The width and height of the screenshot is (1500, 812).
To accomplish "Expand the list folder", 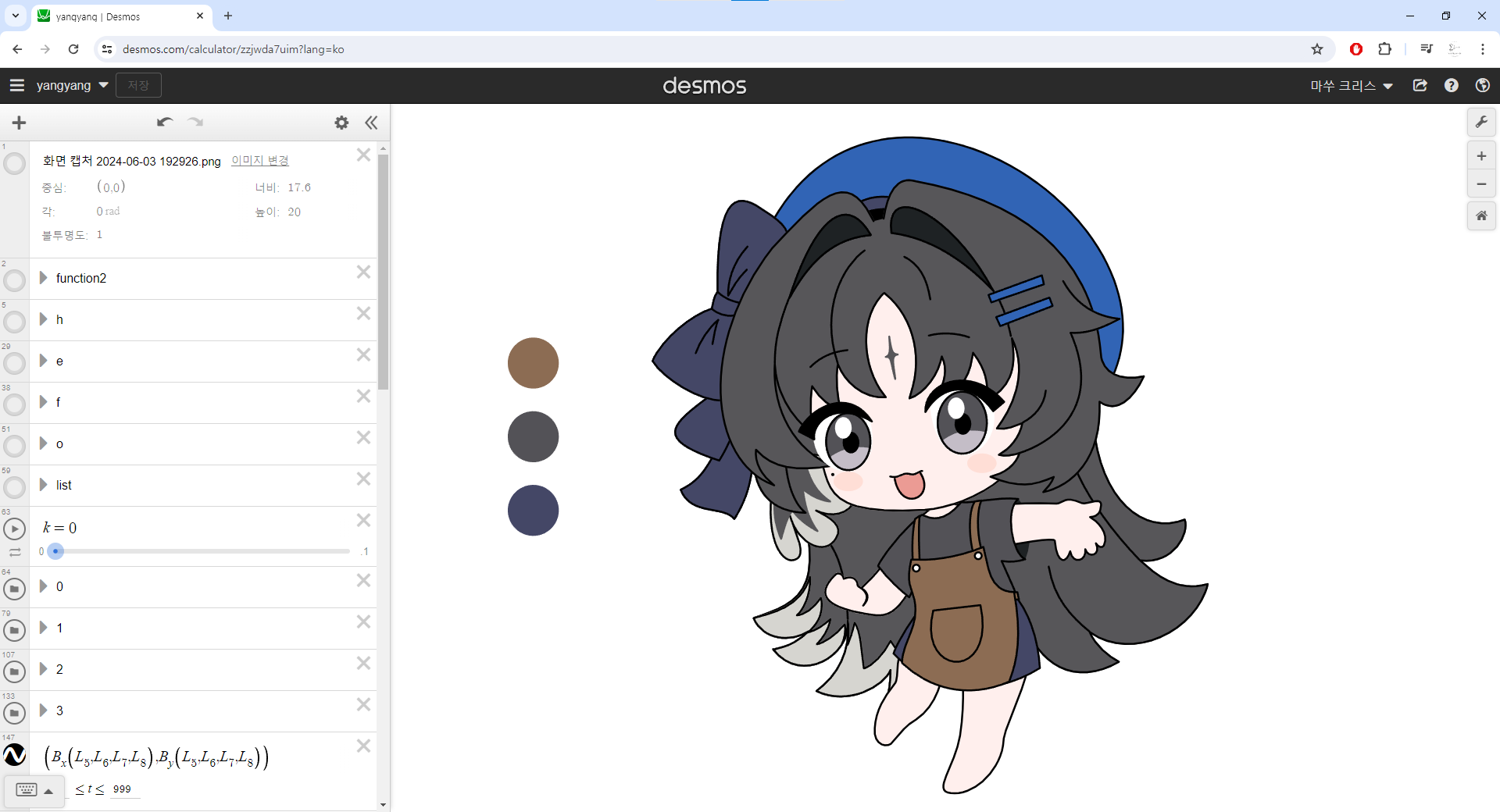I will pos(44,485).
